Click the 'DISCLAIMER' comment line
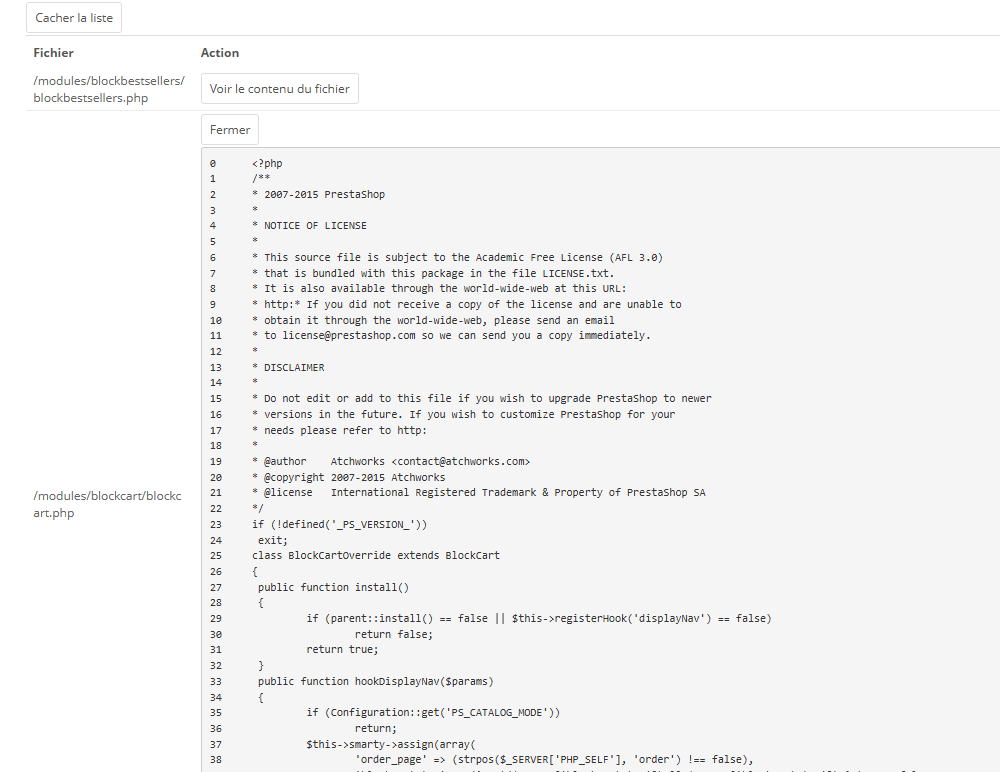The width and height of the screenshot is (1000, 772). [288, 367]
